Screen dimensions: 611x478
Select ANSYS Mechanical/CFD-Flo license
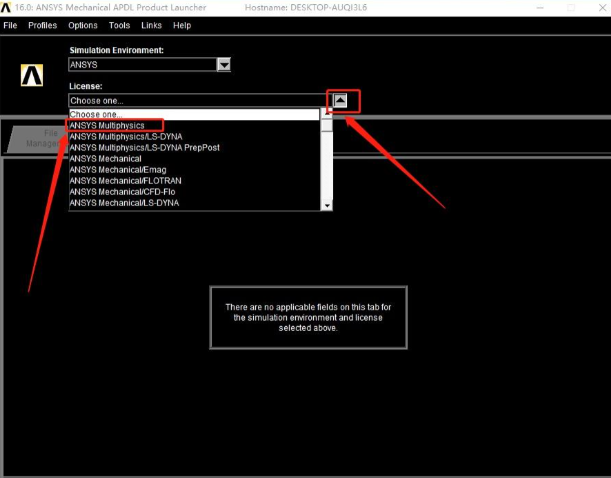pos(194,192)
